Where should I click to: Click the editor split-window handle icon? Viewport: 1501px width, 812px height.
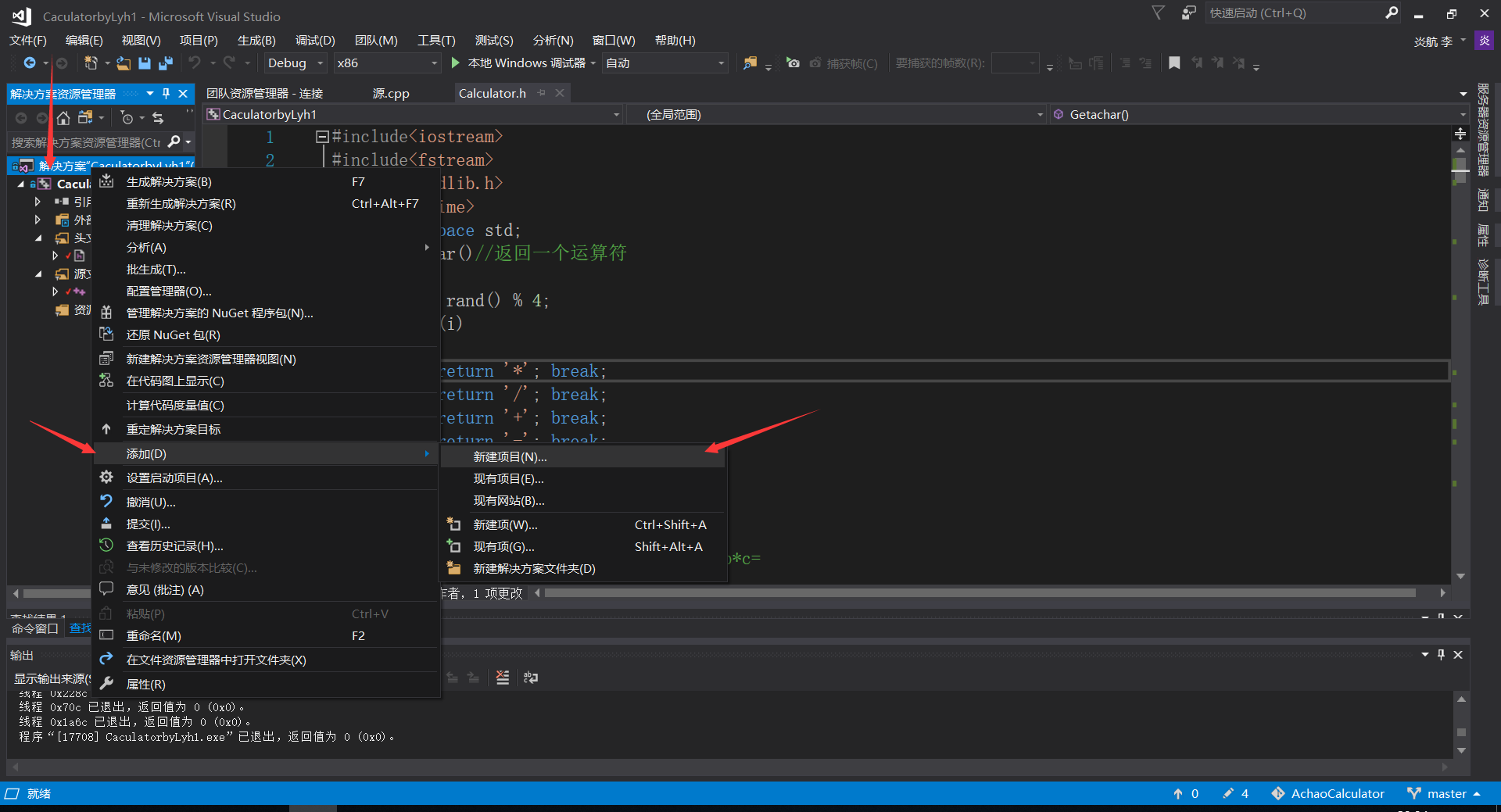click(x=1460, y=134)
